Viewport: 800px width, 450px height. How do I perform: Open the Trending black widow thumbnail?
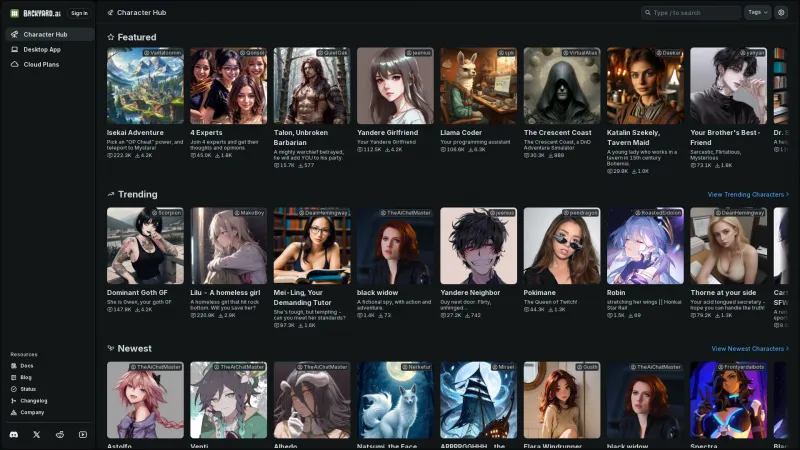click(x=395, y=245)
